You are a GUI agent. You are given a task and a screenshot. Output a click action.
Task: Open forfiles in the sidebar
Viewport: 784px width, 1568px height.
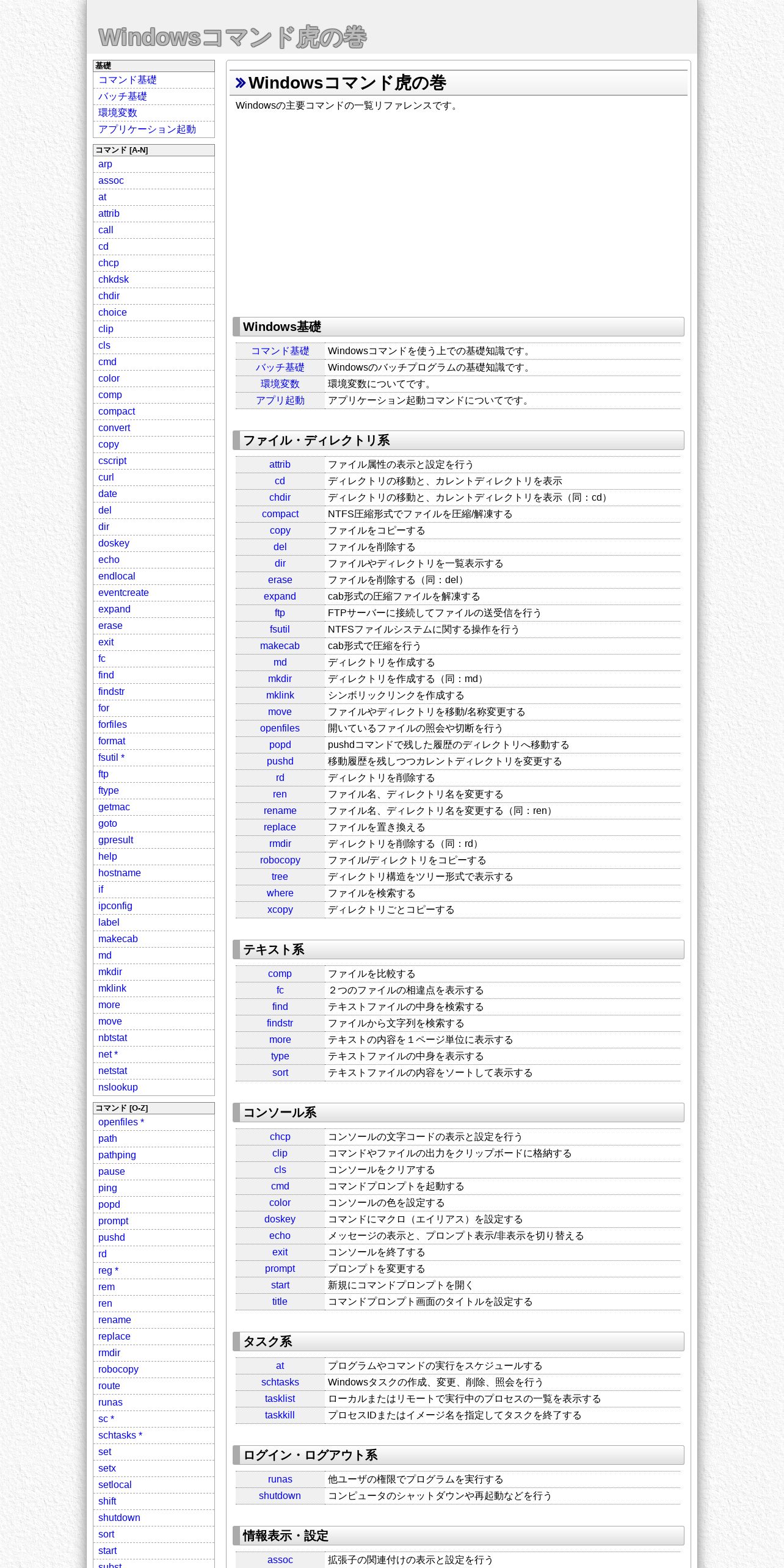point(112,725)
